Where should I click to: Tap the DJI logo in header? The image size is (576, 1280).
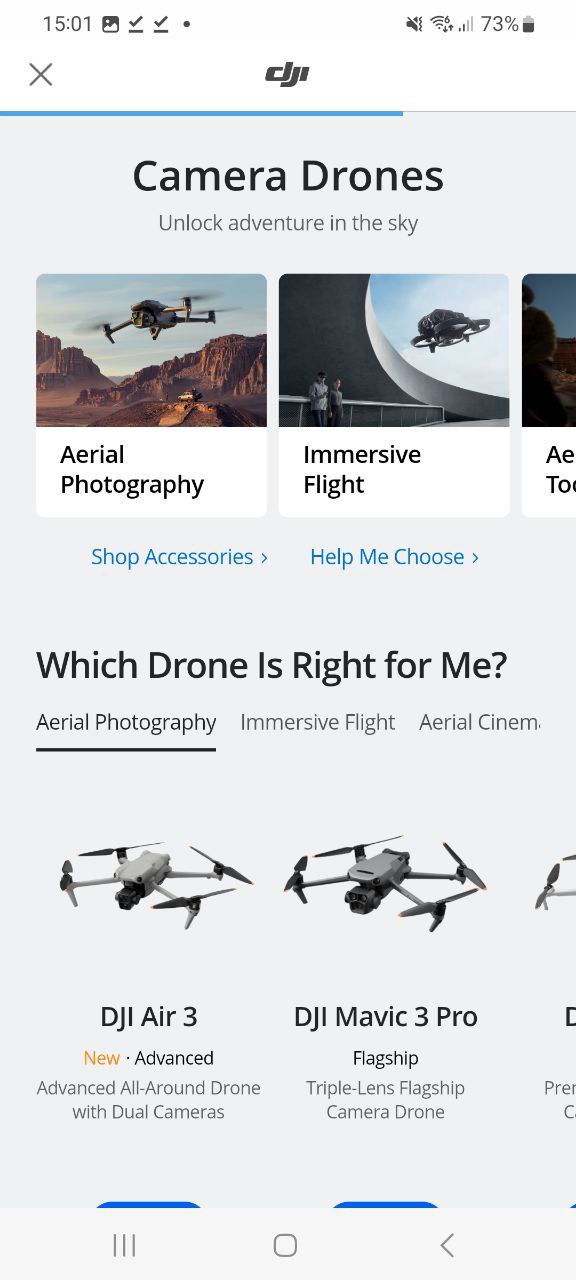click(x=287, y=75)
